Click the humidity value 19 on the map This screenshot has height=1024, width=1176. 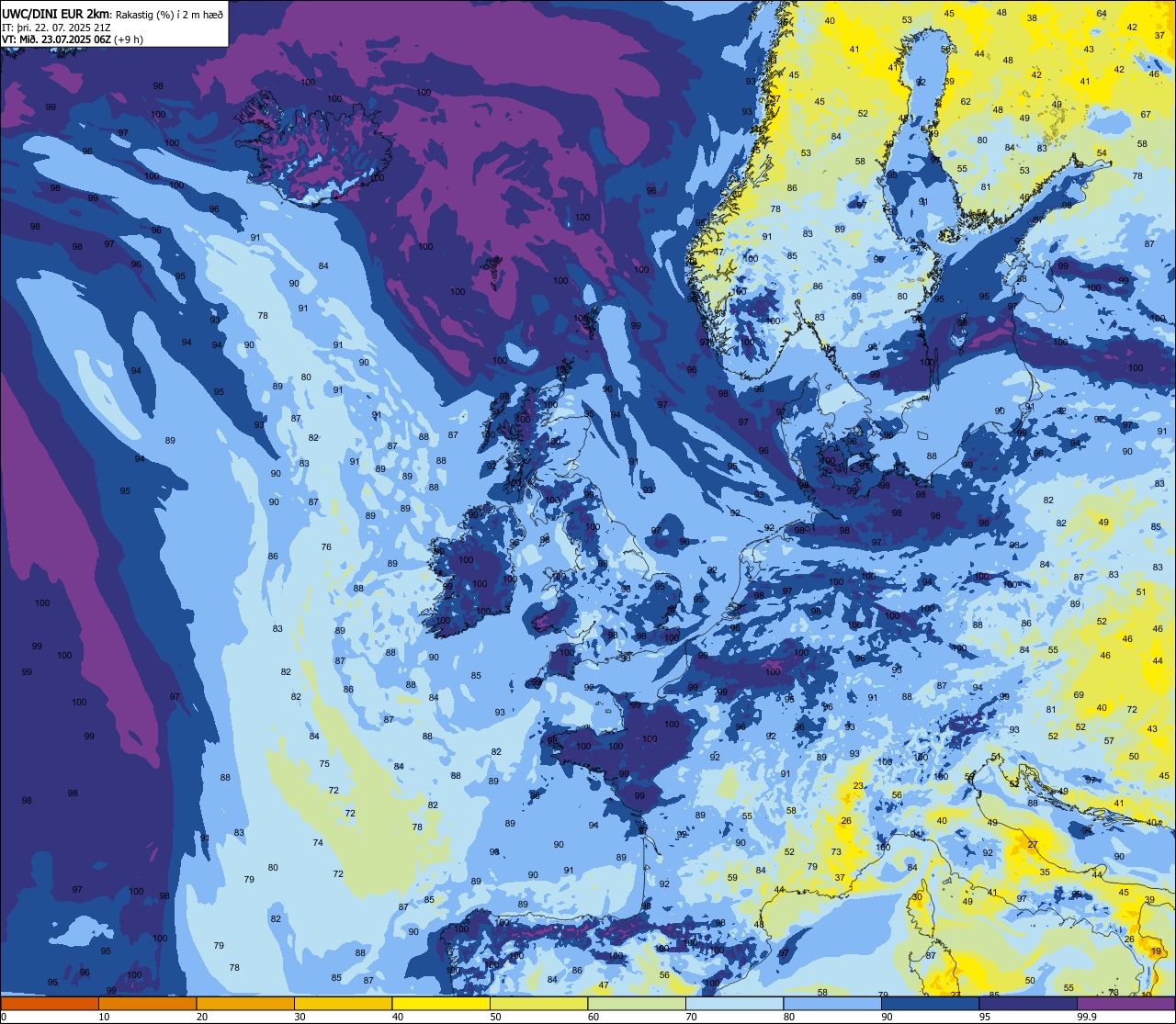tap(1156, 952)
